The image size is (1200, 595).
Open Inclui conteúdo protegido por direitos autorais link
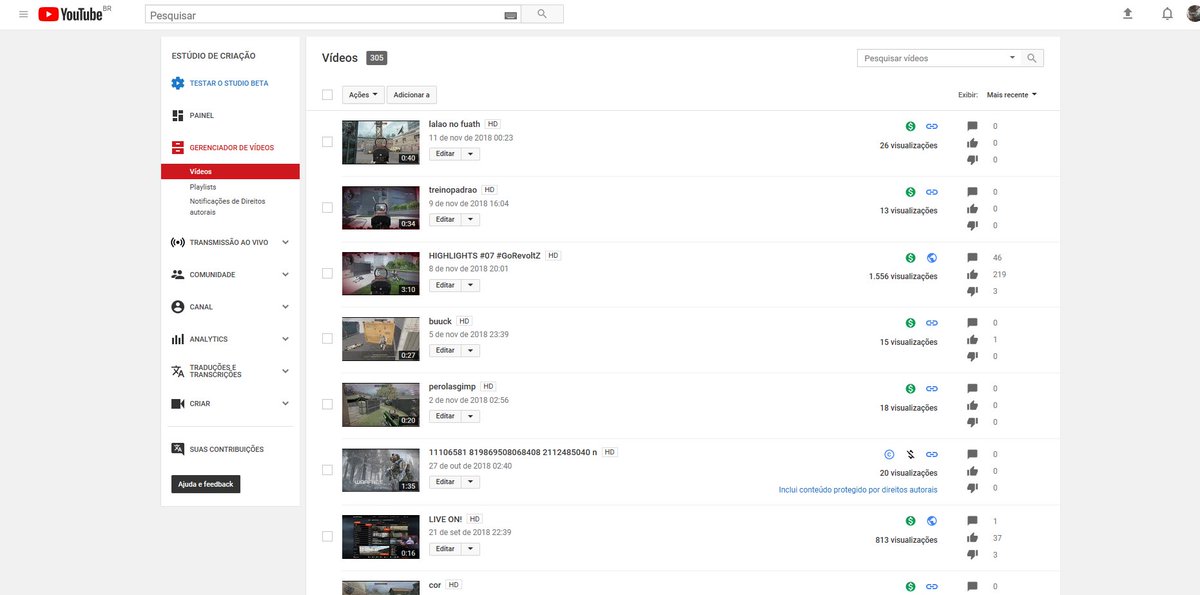pyautogui.click(x=858, y=490)
